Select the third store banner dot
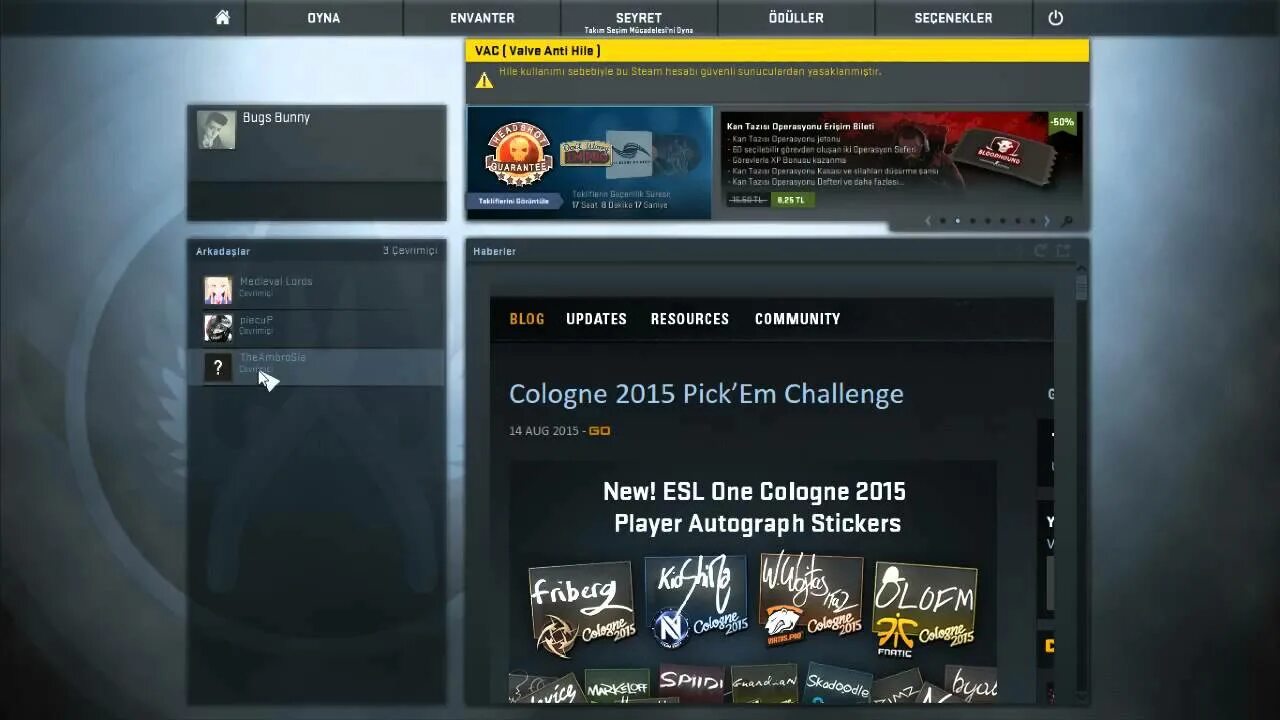Image resolution: width=1280 pixels, height=720 pixels. point(973,221)
